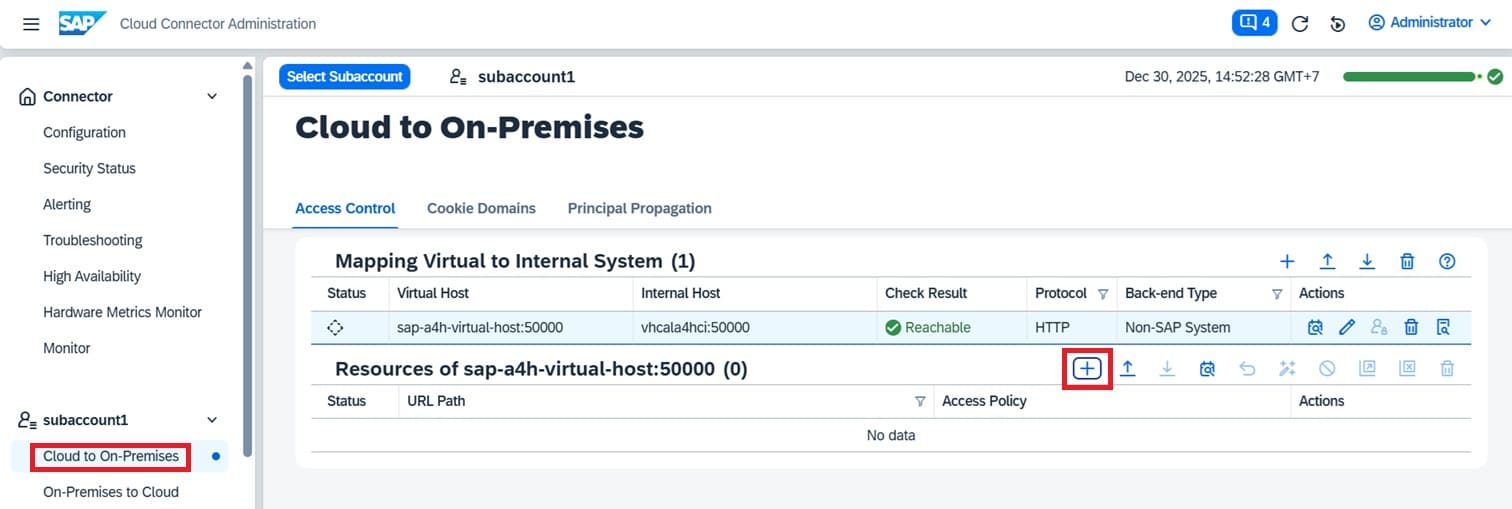
Task: Collapse the Connector navigation section
Action: click(x=211, y=97)
